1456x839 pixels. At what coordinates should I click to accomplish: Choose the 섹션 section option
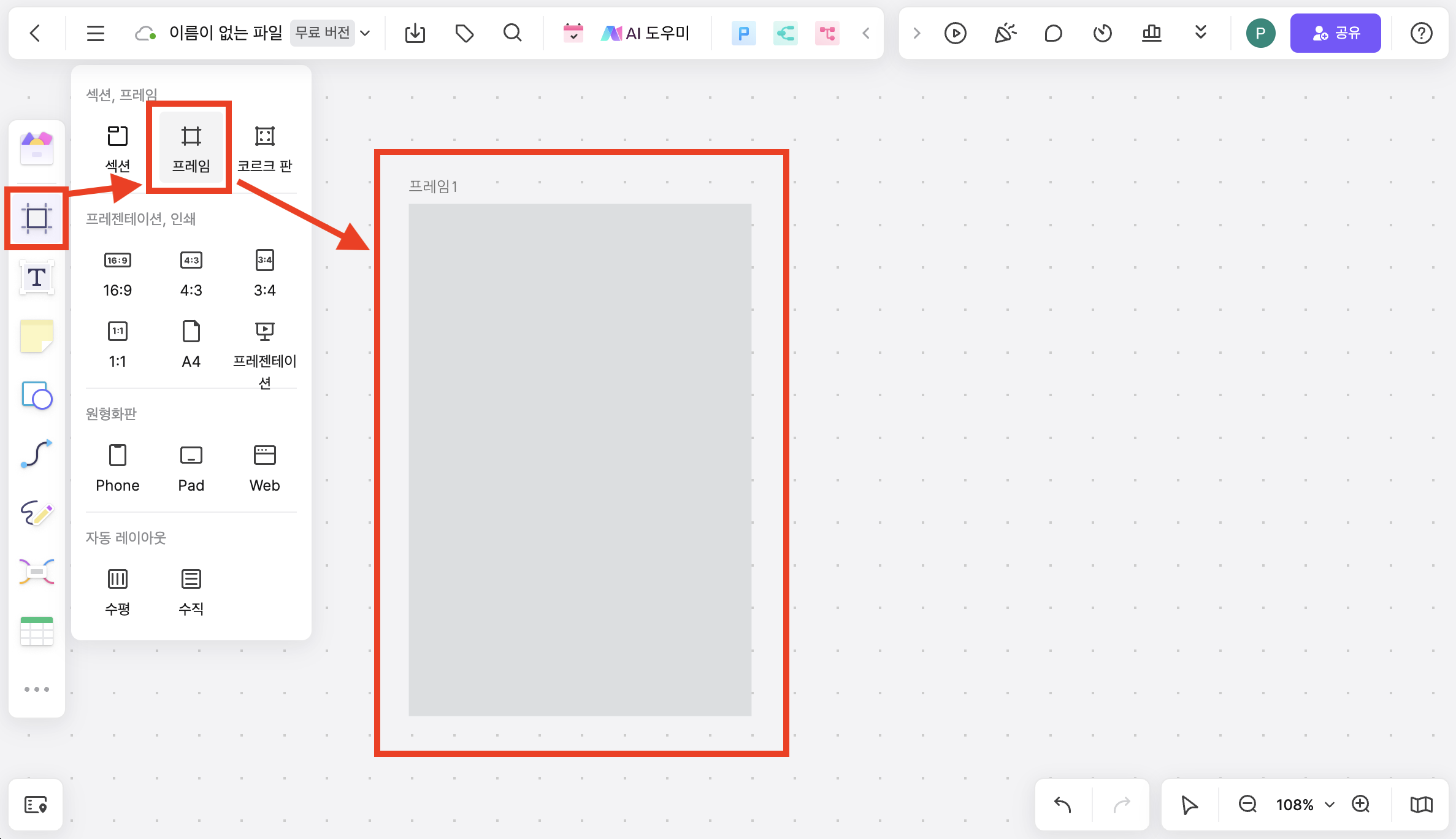(x=117, y=149)
